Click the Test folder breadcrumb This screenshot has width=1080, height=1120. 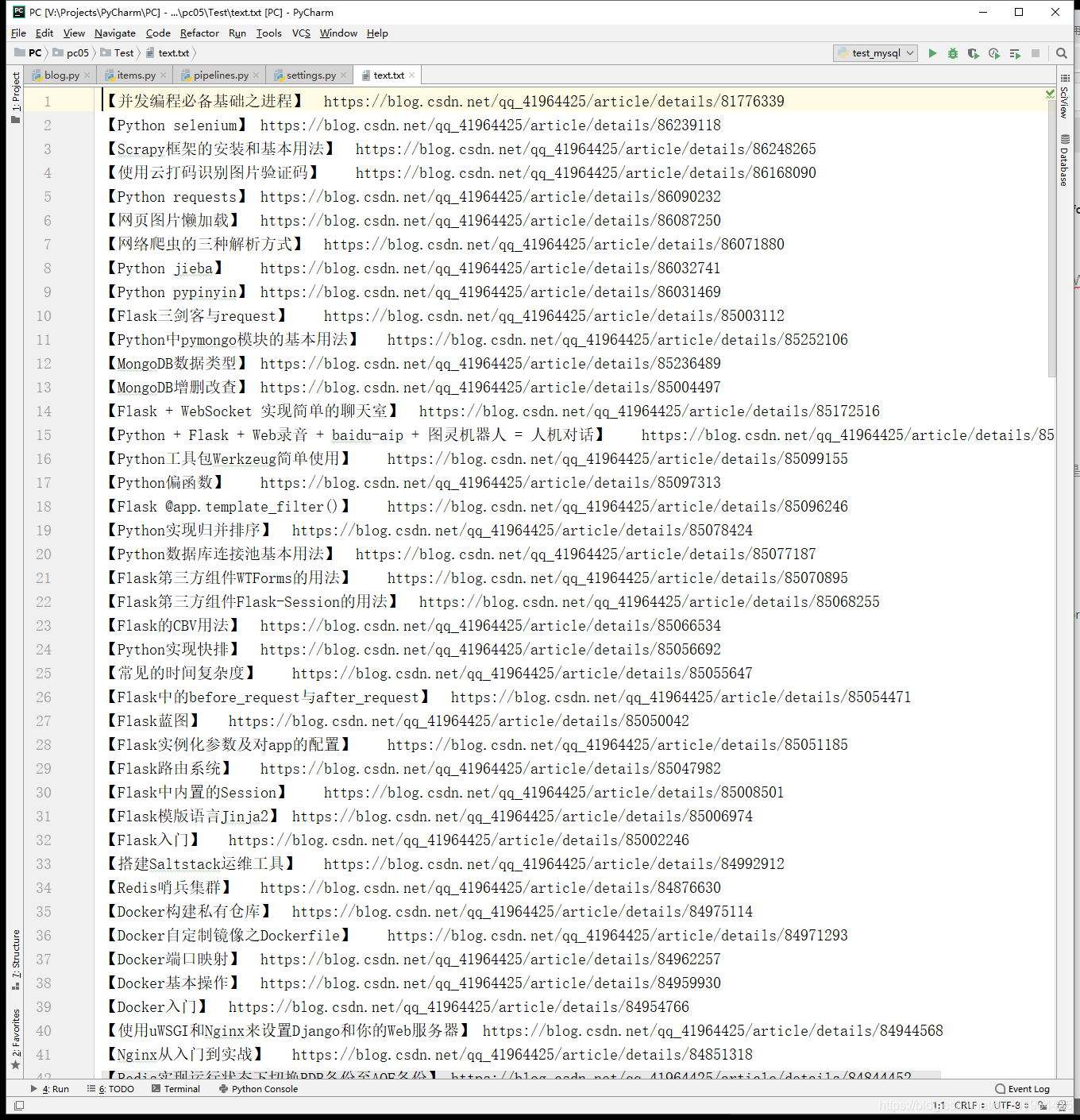point(117,53)
